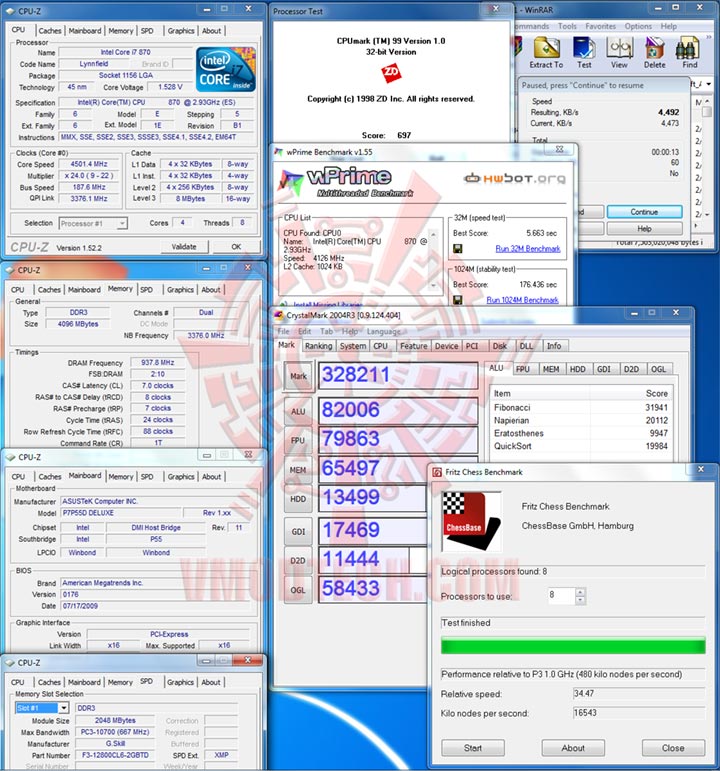Click the wPrime logo icon

click(291, 180)
